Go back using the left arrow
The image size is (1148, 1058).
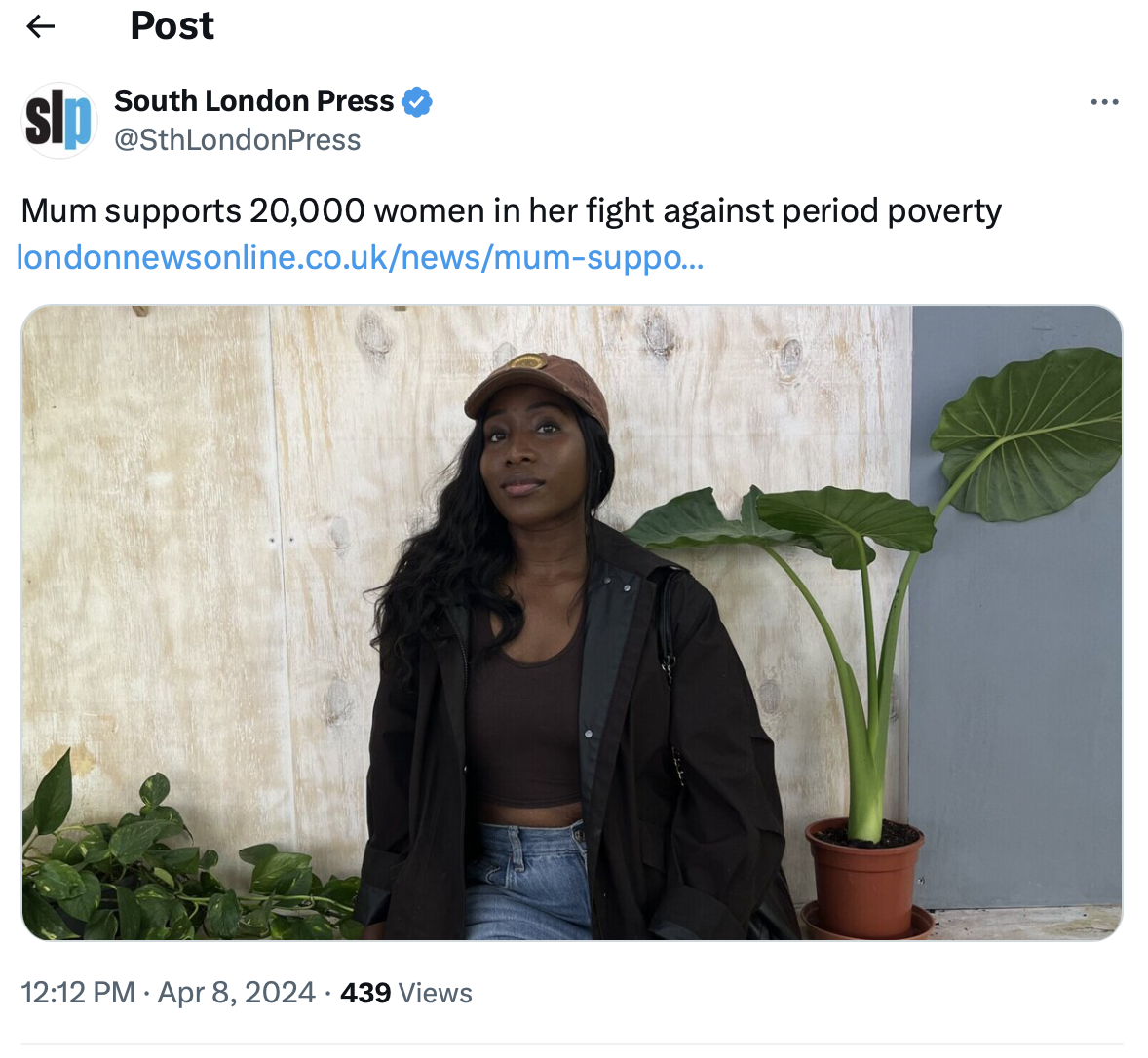pyautogui.click(x=40, y=26)
